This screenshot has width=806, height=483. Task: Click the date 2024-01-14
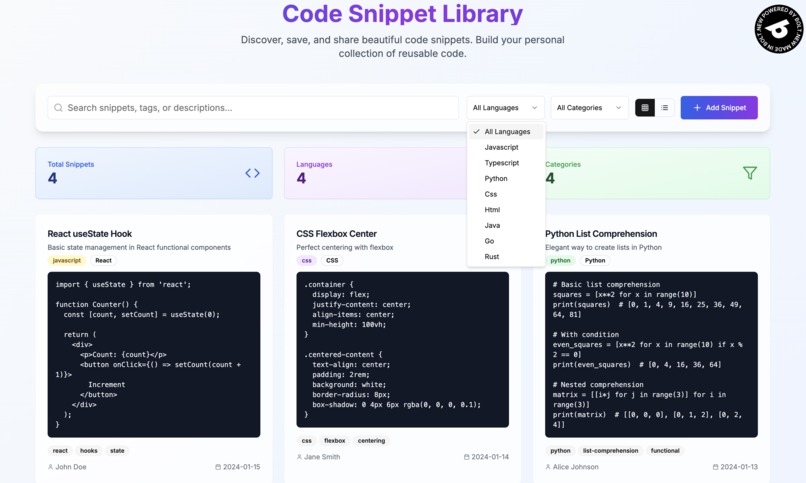490,457
